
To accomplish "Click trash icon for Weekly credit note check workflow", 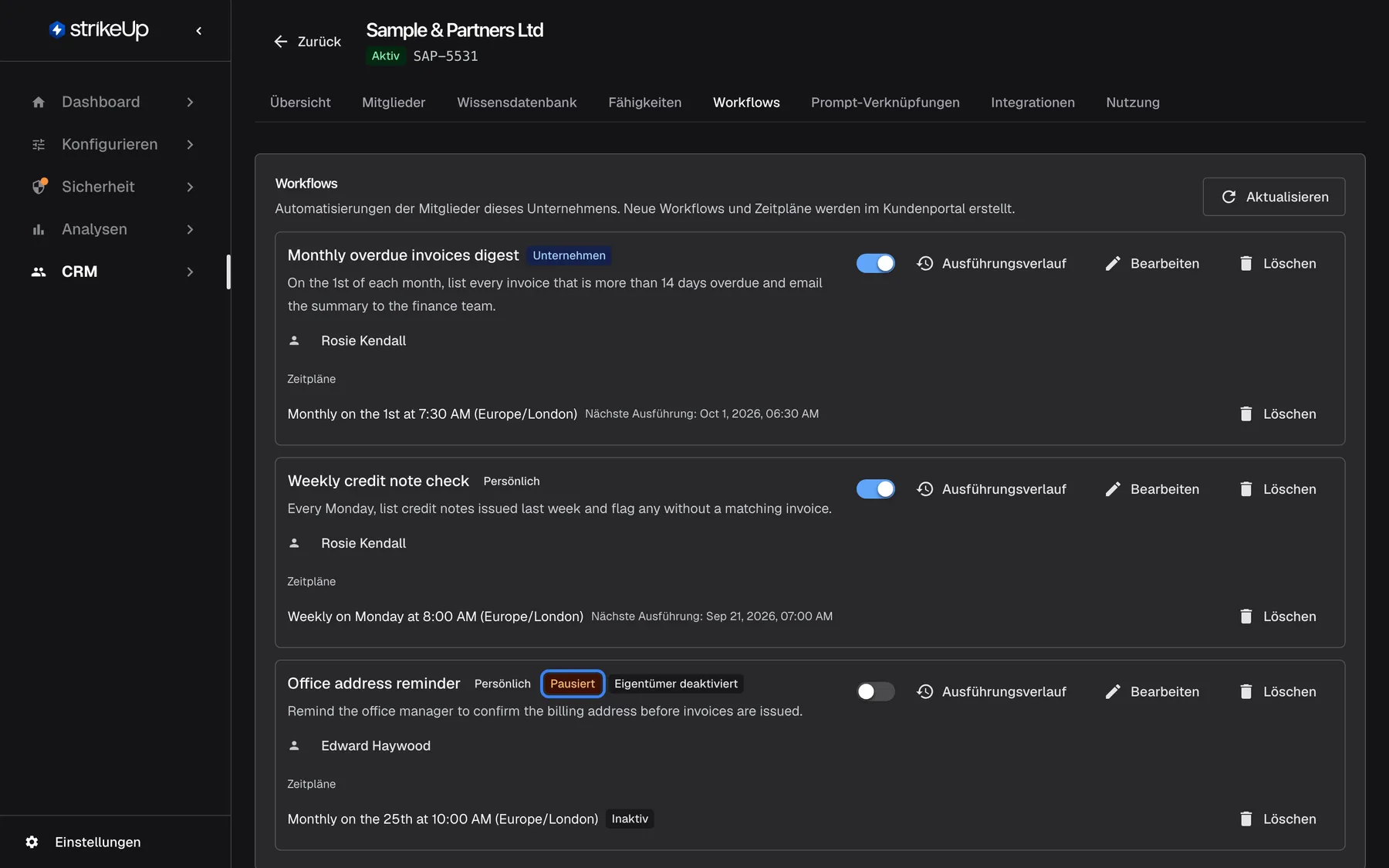I will 1246,489.
